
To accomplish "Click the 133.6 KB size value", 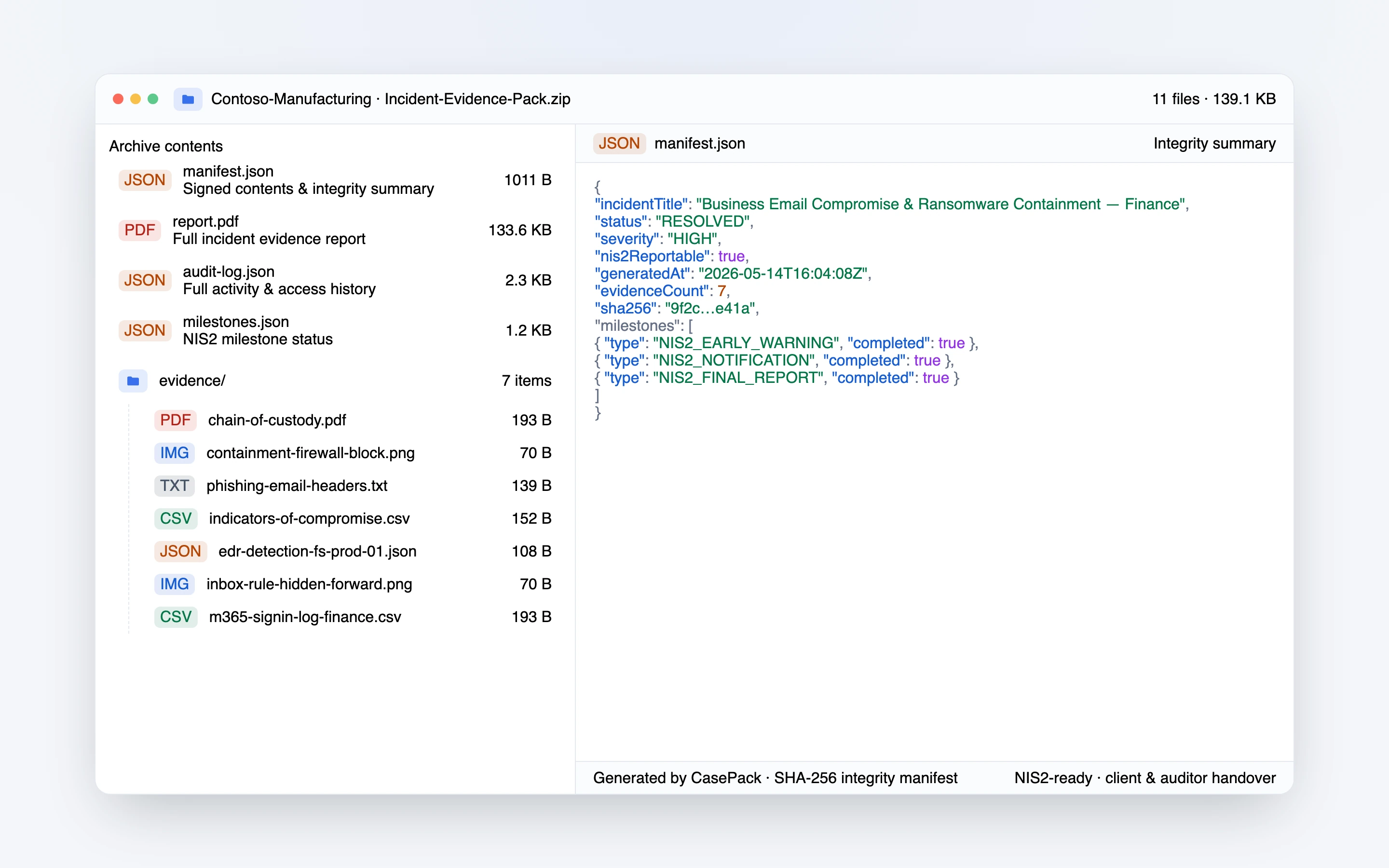I will point(520,230).
